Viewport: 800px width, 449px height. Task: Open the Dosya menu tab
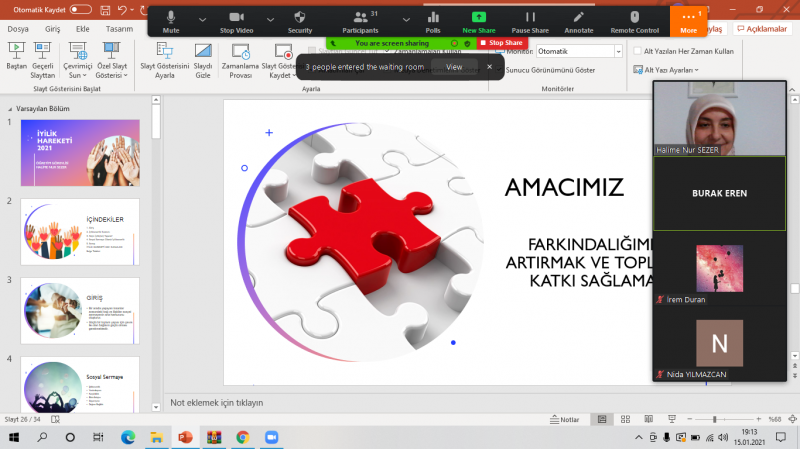18,29
